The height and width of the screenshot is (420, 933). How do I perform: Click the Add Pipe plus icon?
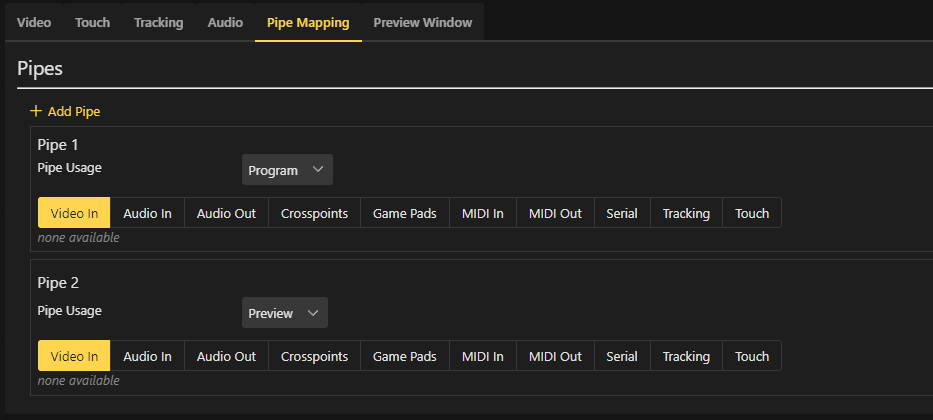(x=36, y=111)
